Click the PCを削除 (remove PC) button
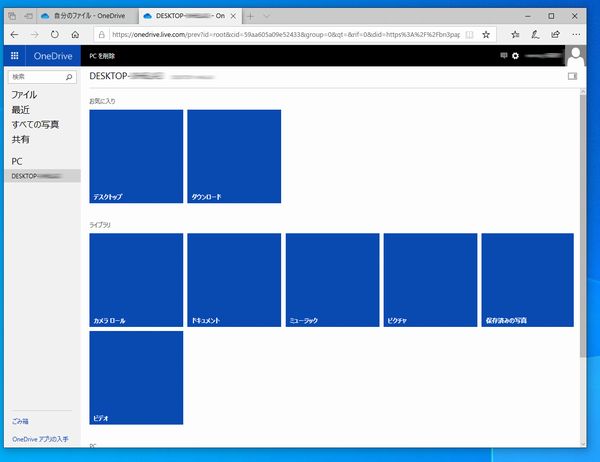 pos(102,56)
